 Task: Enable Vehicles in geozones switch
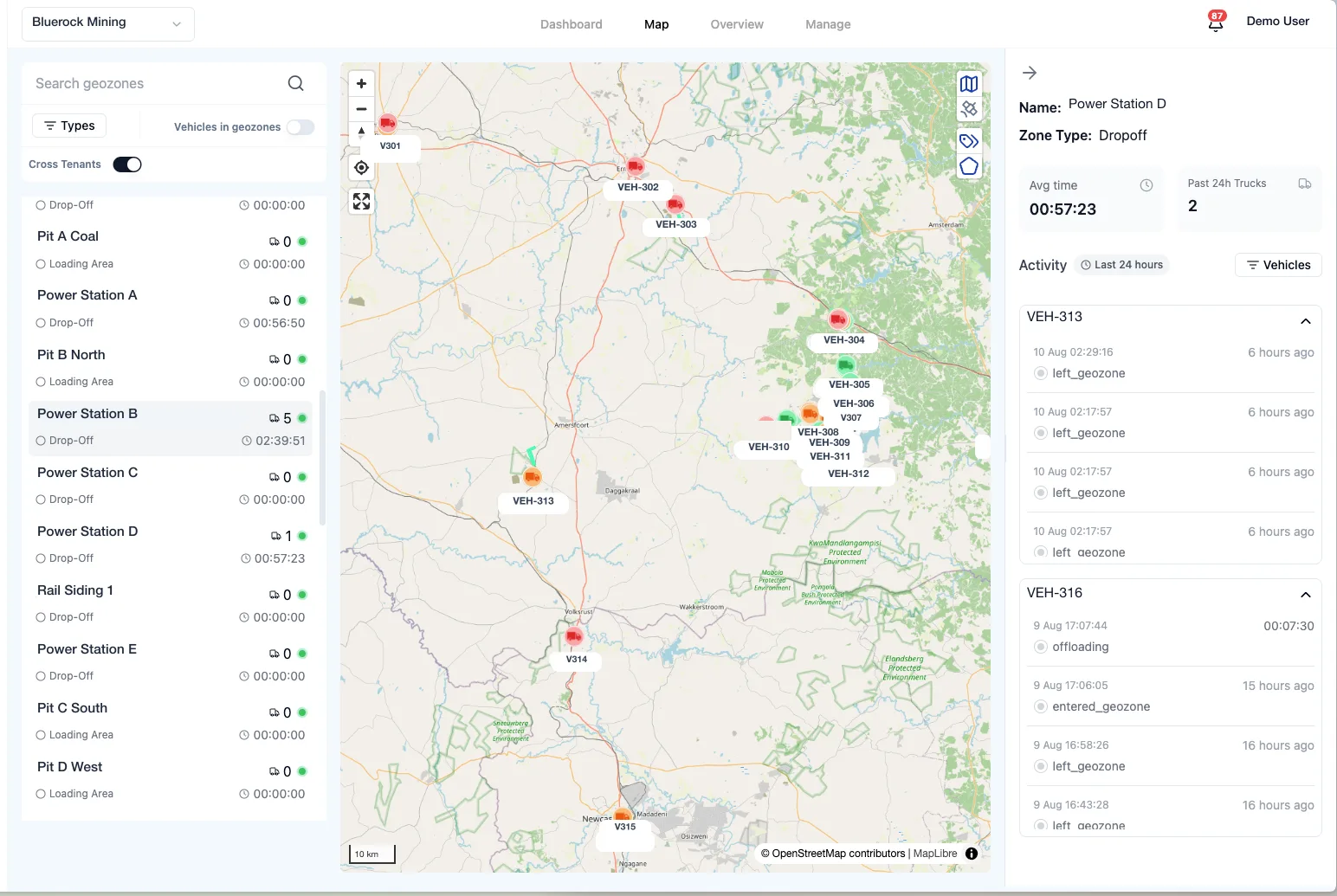click(x=300, y=127)
